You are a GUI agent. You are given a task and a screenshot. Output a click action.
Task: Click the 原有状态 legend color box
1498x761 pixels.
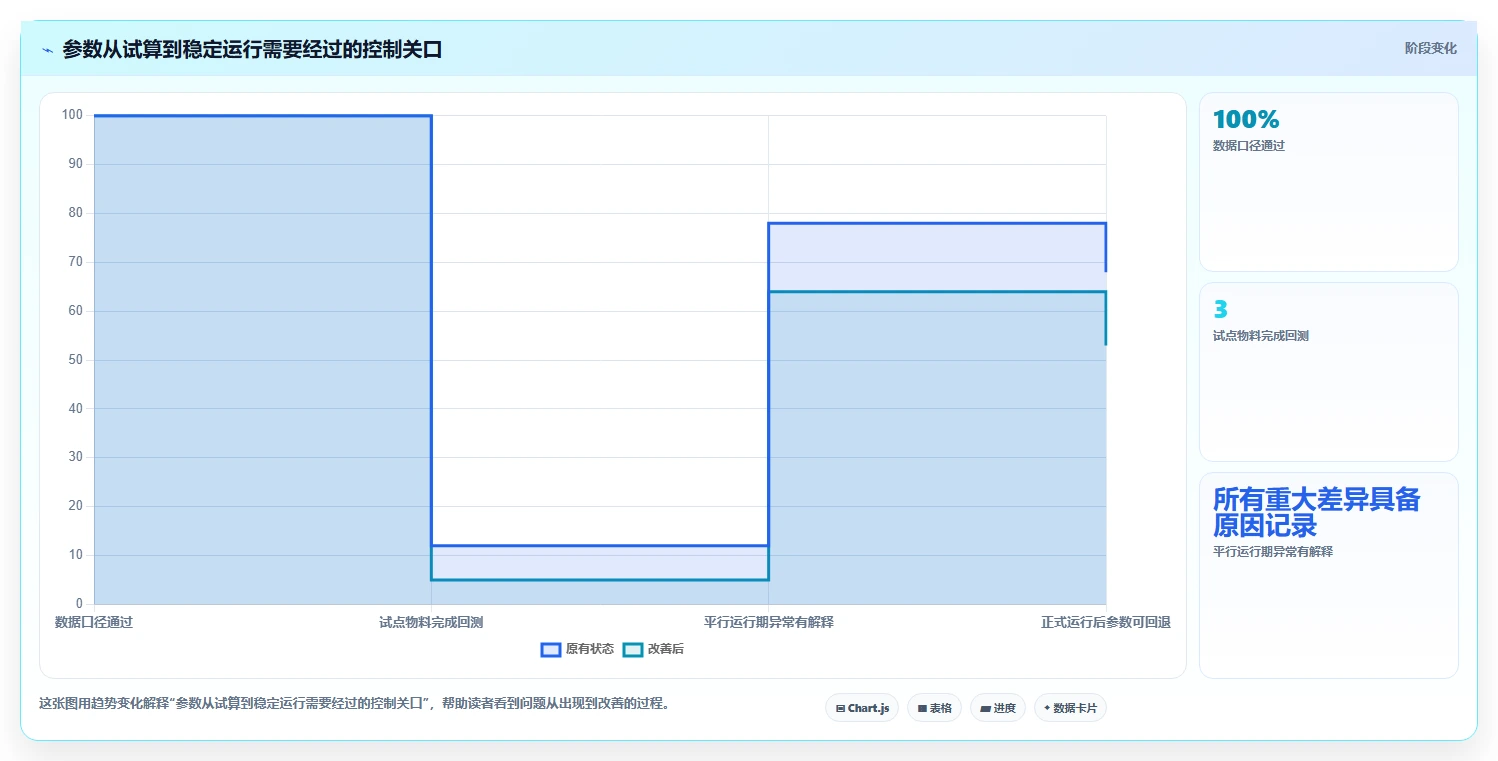(550, 649)
